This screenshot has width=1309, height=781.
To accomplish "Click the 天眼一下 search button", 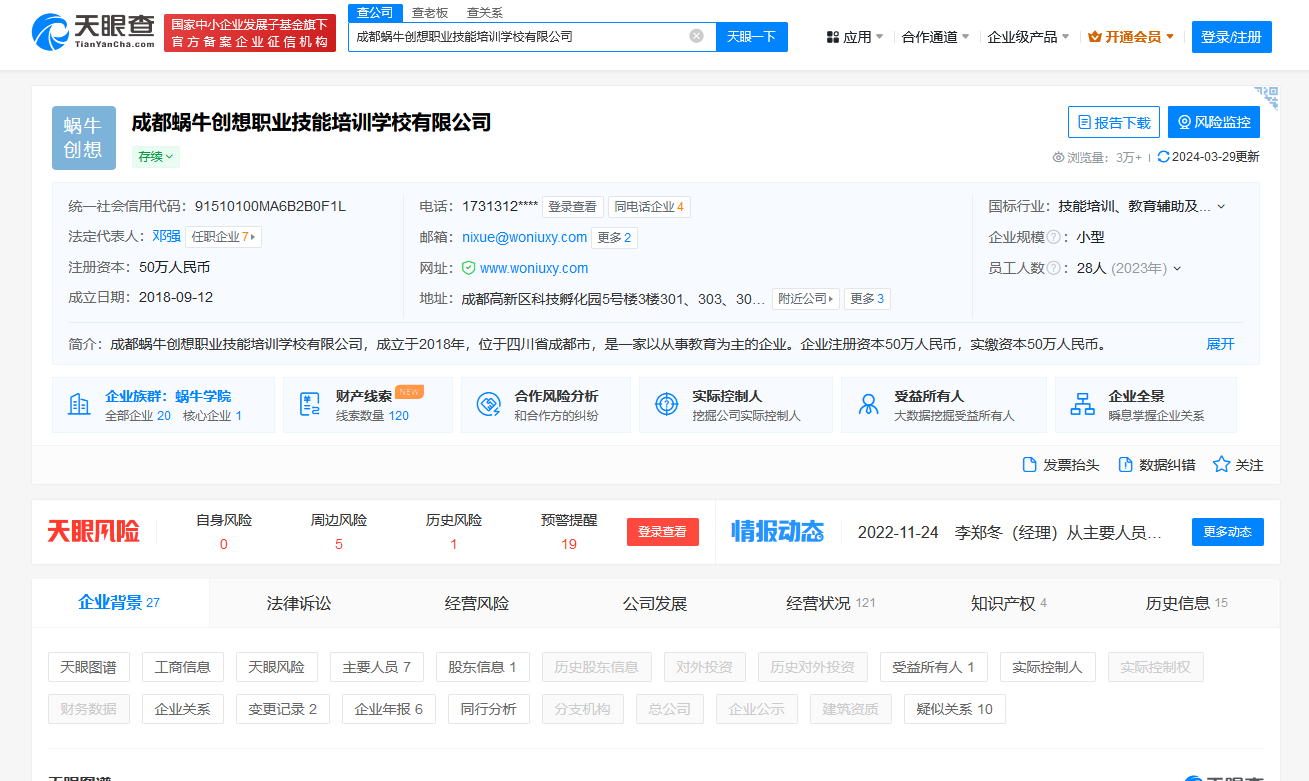I will point(751,36).
